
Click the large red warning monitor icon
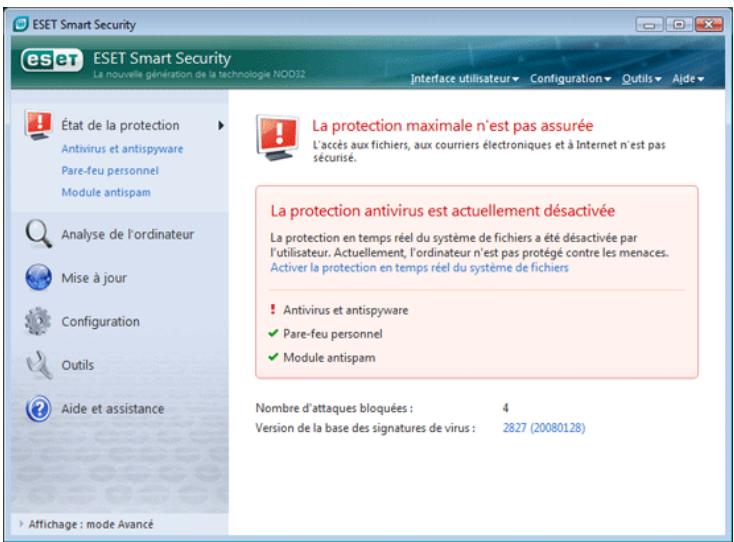click(278, 138)
